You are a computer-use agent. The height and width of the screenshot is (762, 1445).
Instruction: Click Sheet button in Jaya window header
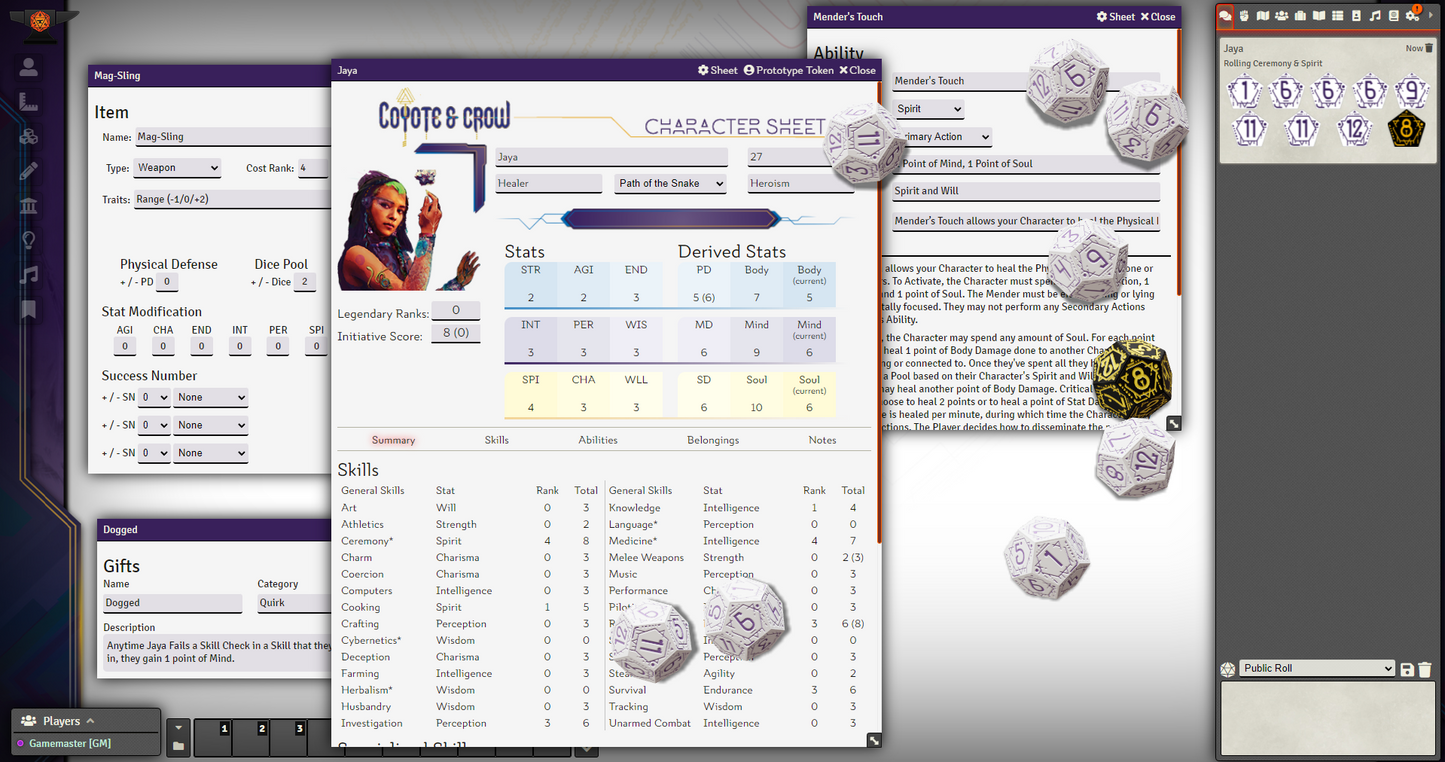[717, 70]
